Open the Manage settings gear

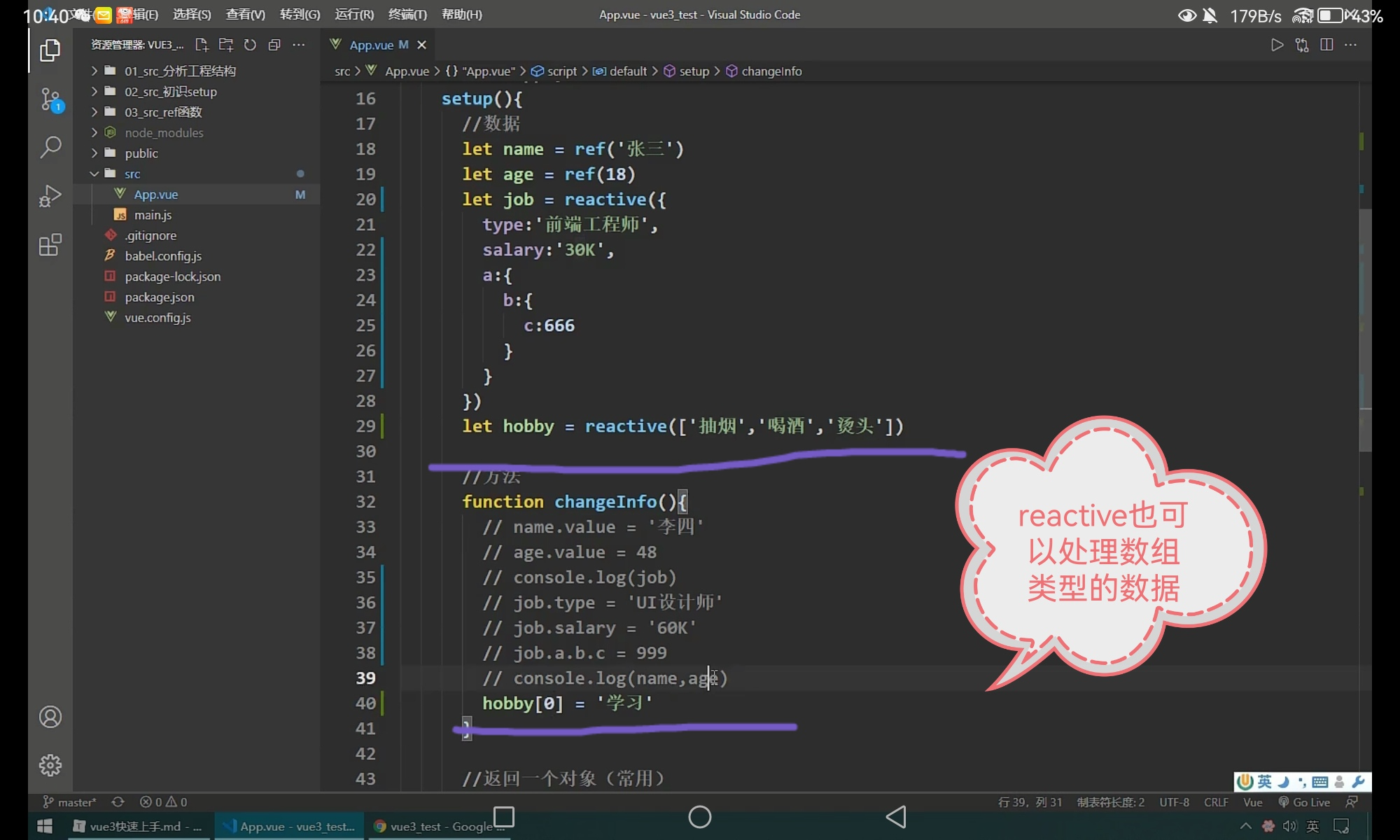(x=50, y=764)
